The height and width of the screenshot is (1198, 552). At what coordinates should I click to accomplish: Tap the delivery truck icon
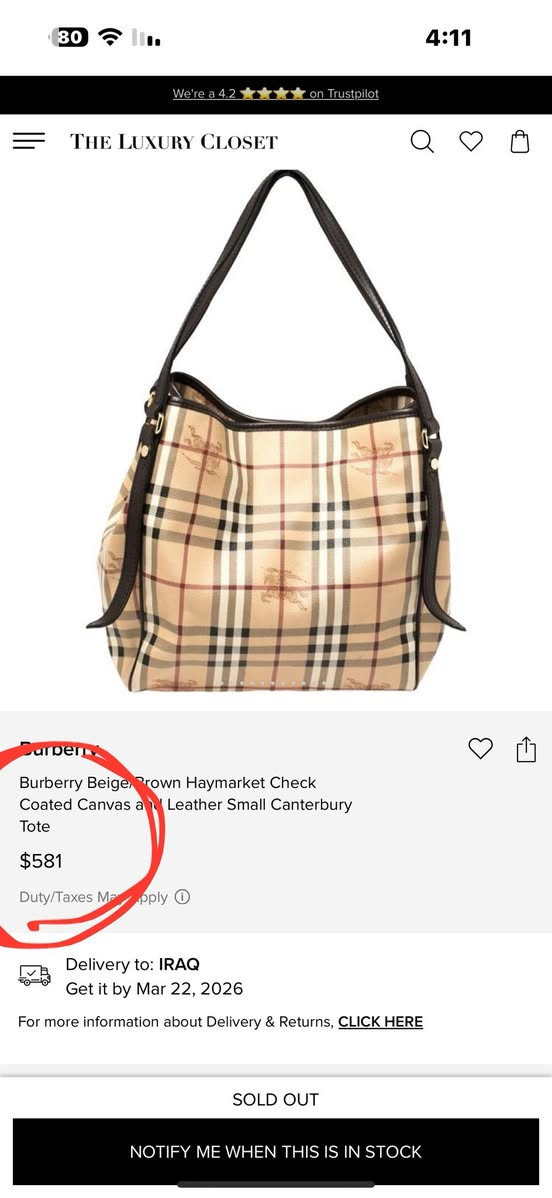point(34,976)
